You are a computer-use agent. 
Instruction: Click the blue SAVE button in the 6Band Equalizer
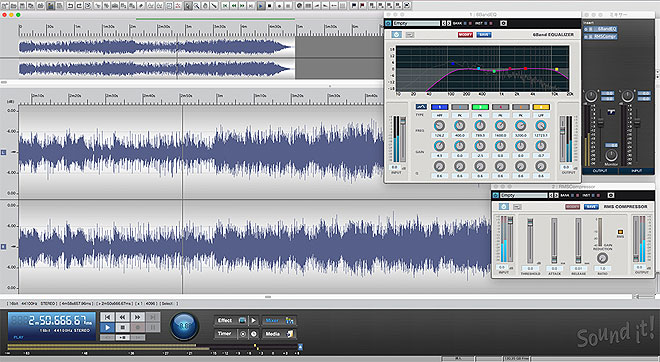coord(484,35)
